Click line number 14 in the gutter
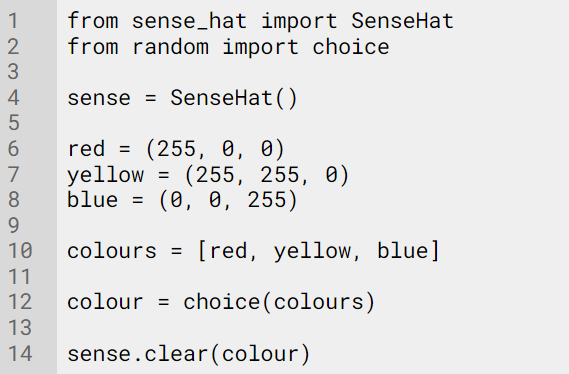The width and height of the screenshot is (569, 374). (x=20, y=353)
